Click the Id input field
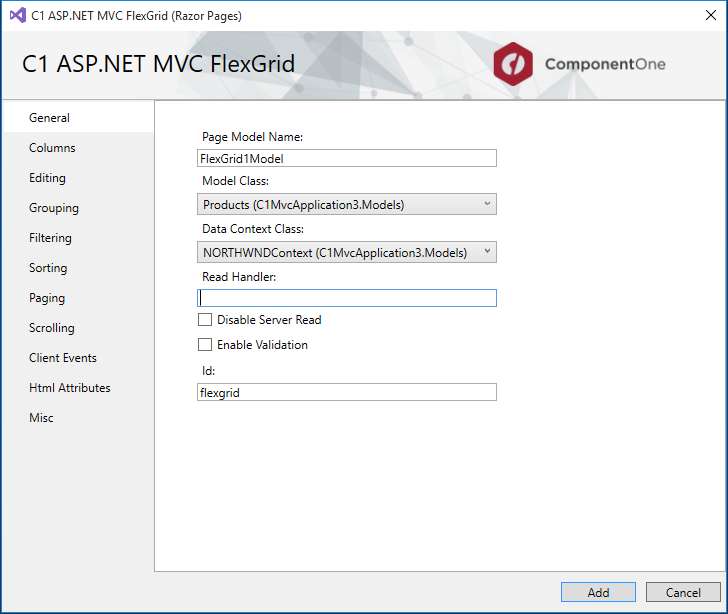The image size is (728, 614). click(347, 392)
